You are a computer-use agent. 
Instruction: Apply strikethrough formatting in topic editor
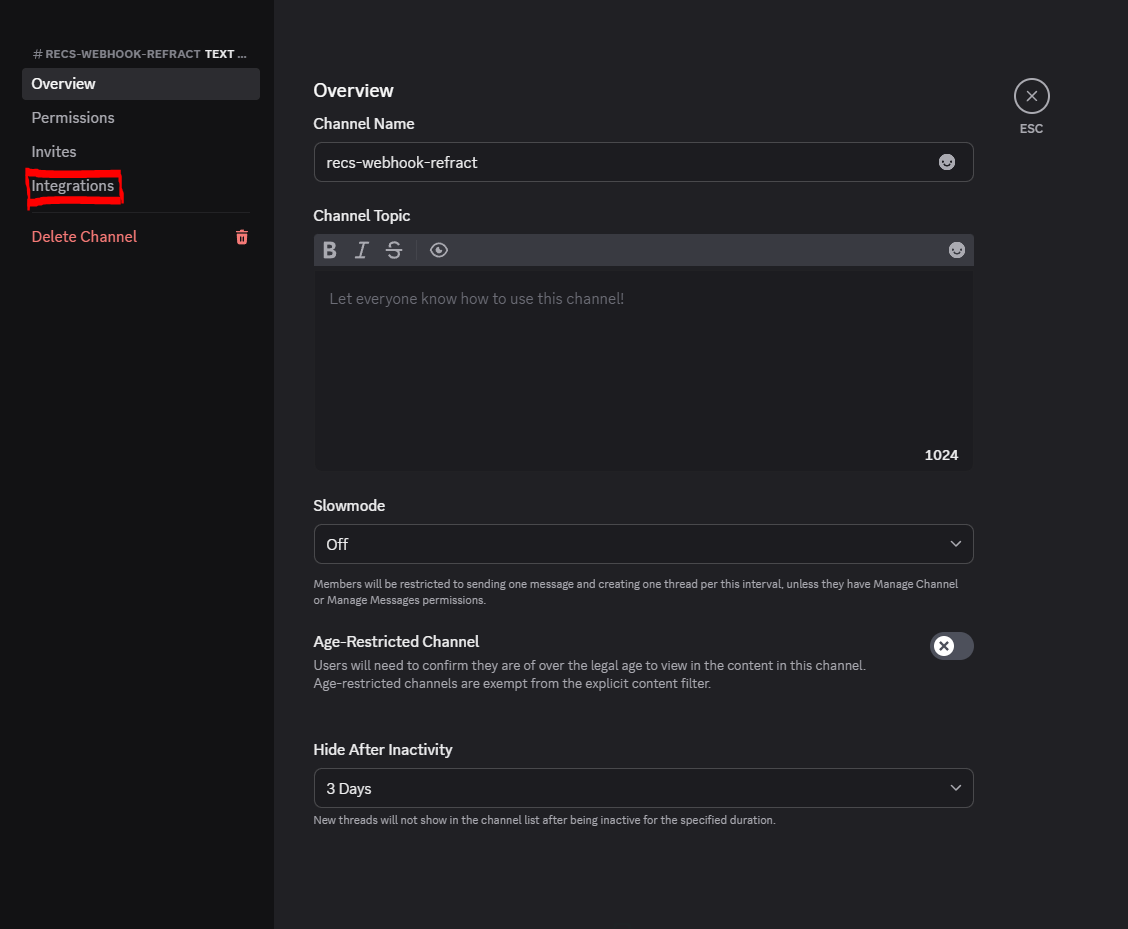pos(393,250)
